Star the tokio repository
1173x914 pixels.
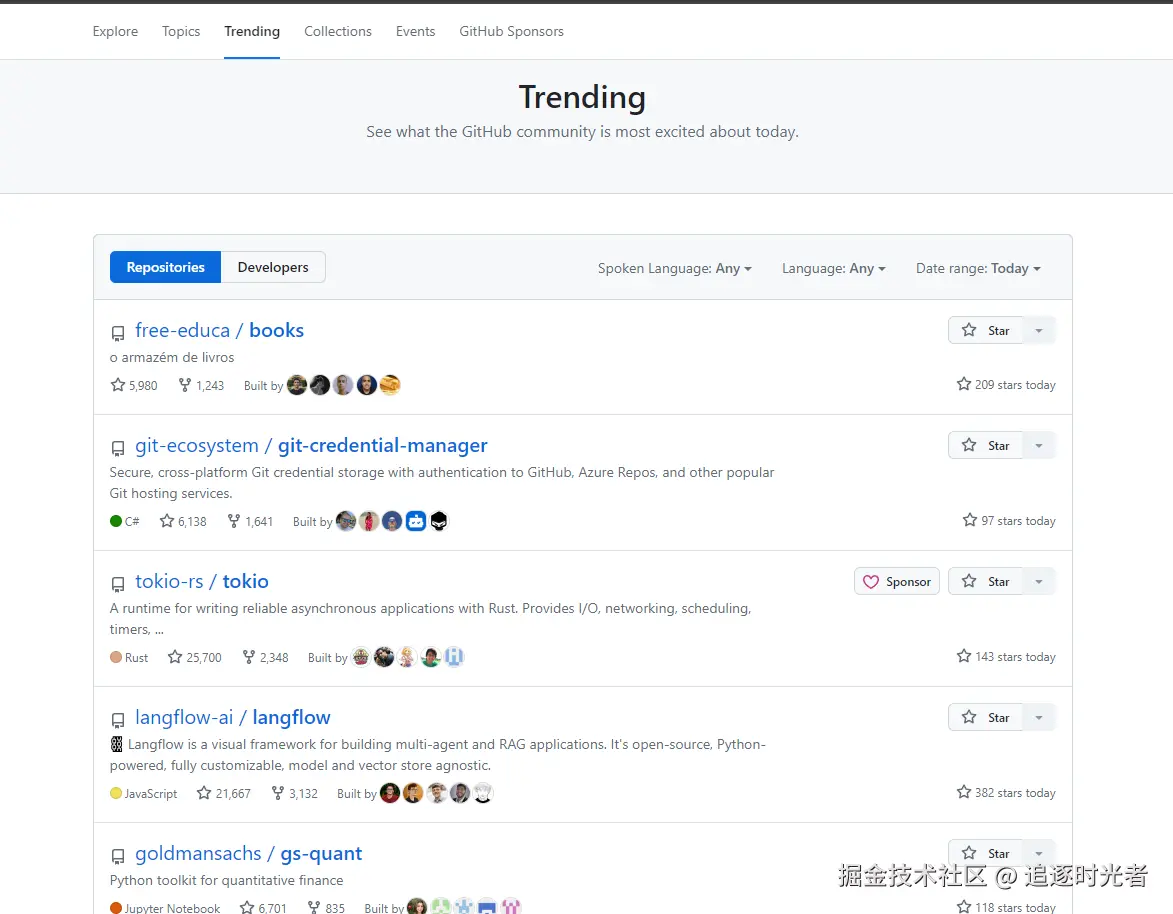[985, 582]
